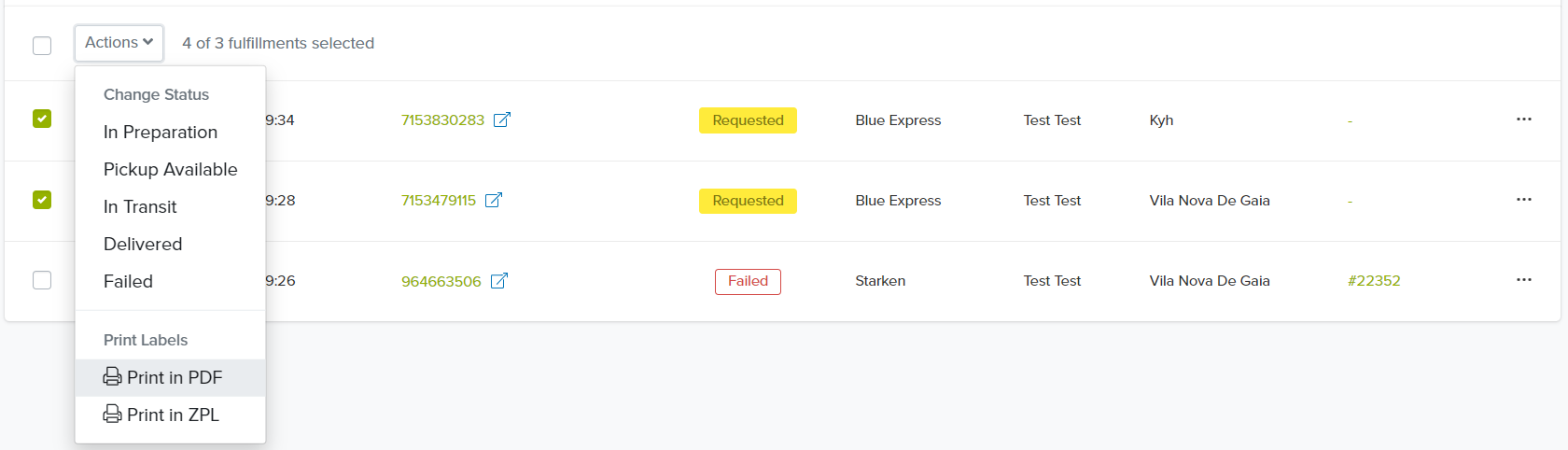Open order #22352 link

(x=1374, y=280)
